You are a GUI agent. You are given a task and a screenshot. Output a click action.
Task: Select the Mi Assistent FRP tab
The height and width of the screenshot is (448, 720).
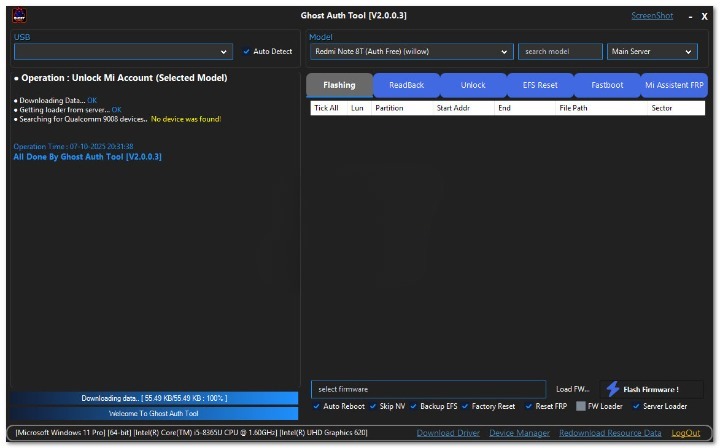point(674,85)
